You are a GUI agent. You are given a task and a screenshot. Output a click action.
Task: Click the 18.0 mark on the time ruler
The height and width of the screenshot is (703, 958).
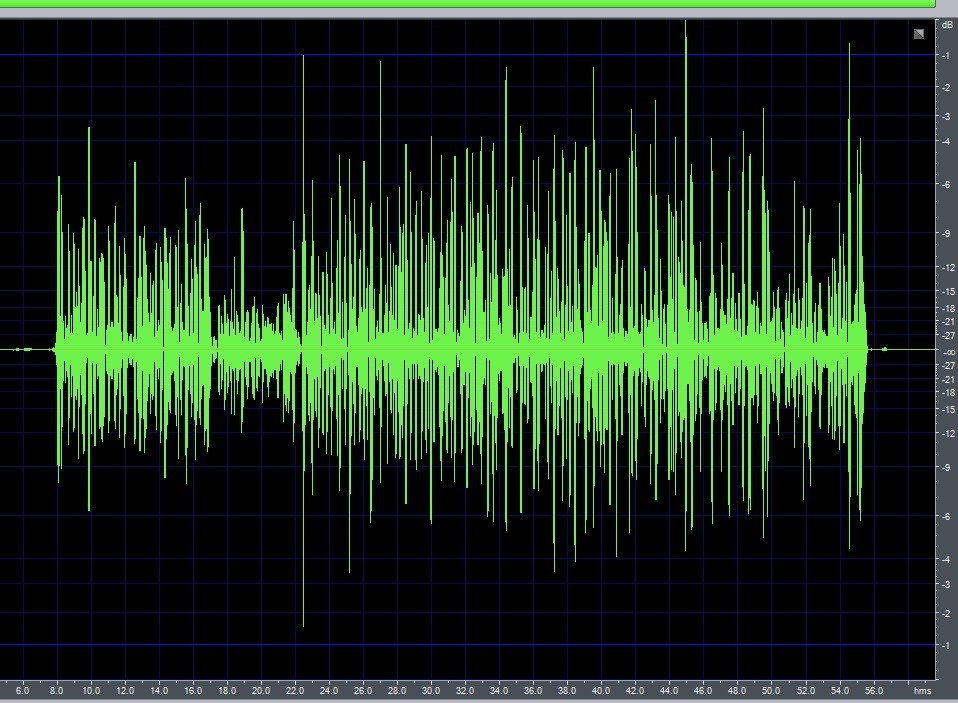227,691
